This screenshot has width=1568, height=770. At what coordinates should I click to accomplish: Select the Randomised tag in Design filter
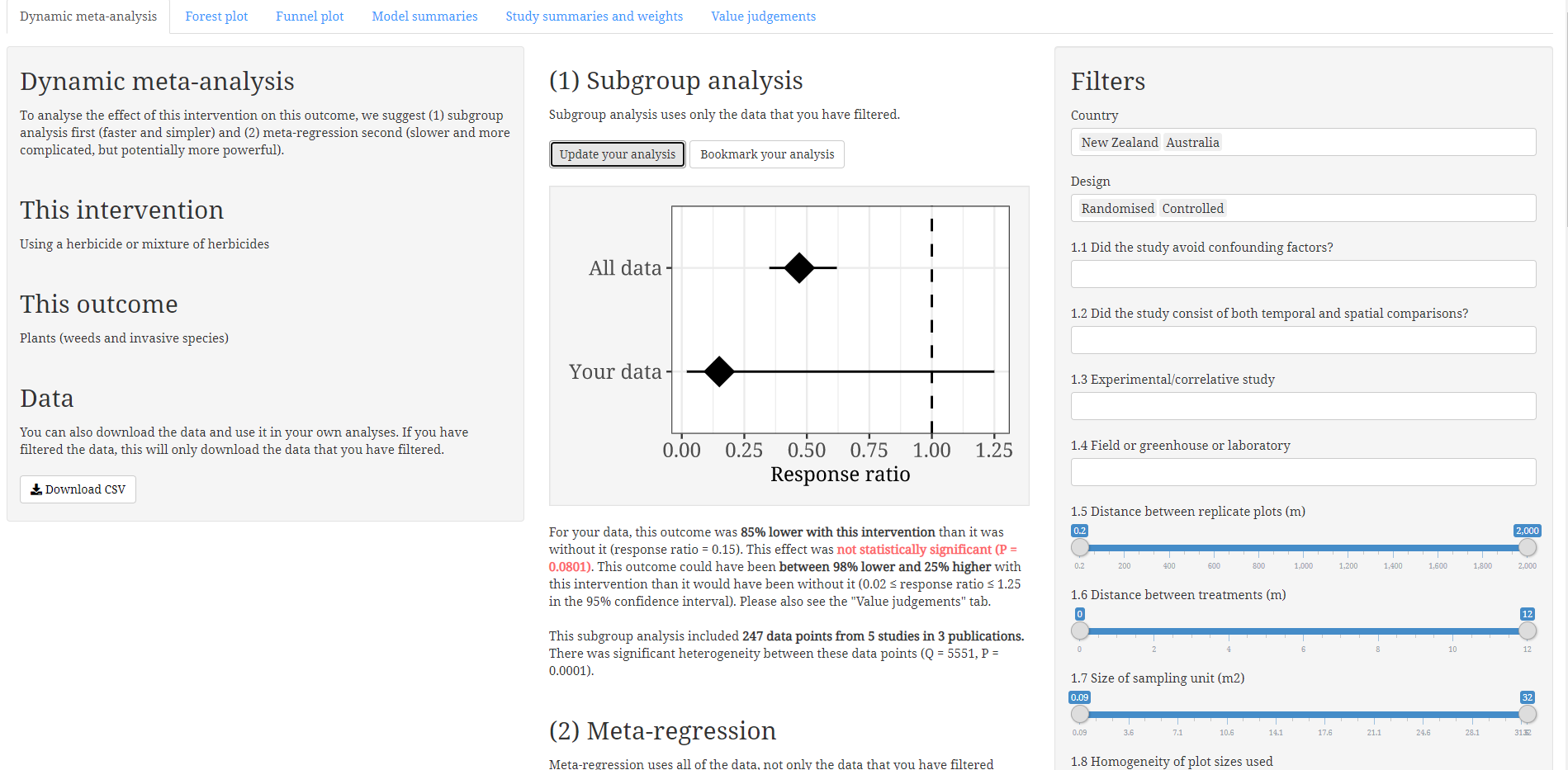(1116, 208)
